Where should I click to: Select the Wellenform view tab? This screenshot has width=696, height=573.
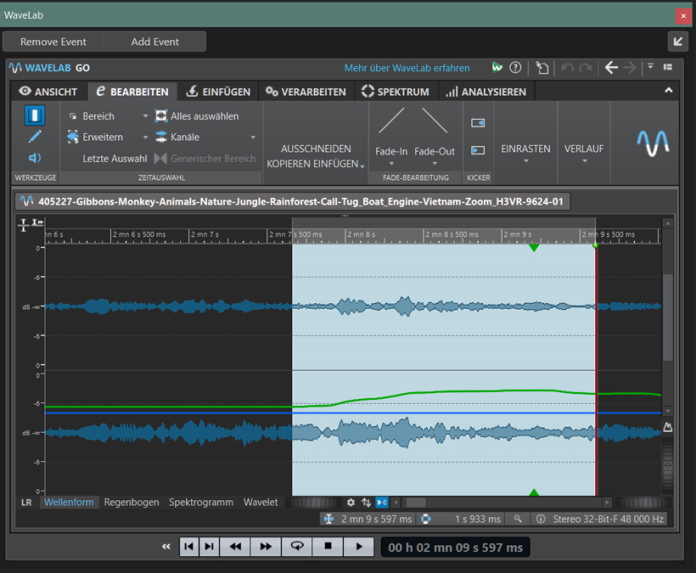[69, 502]
